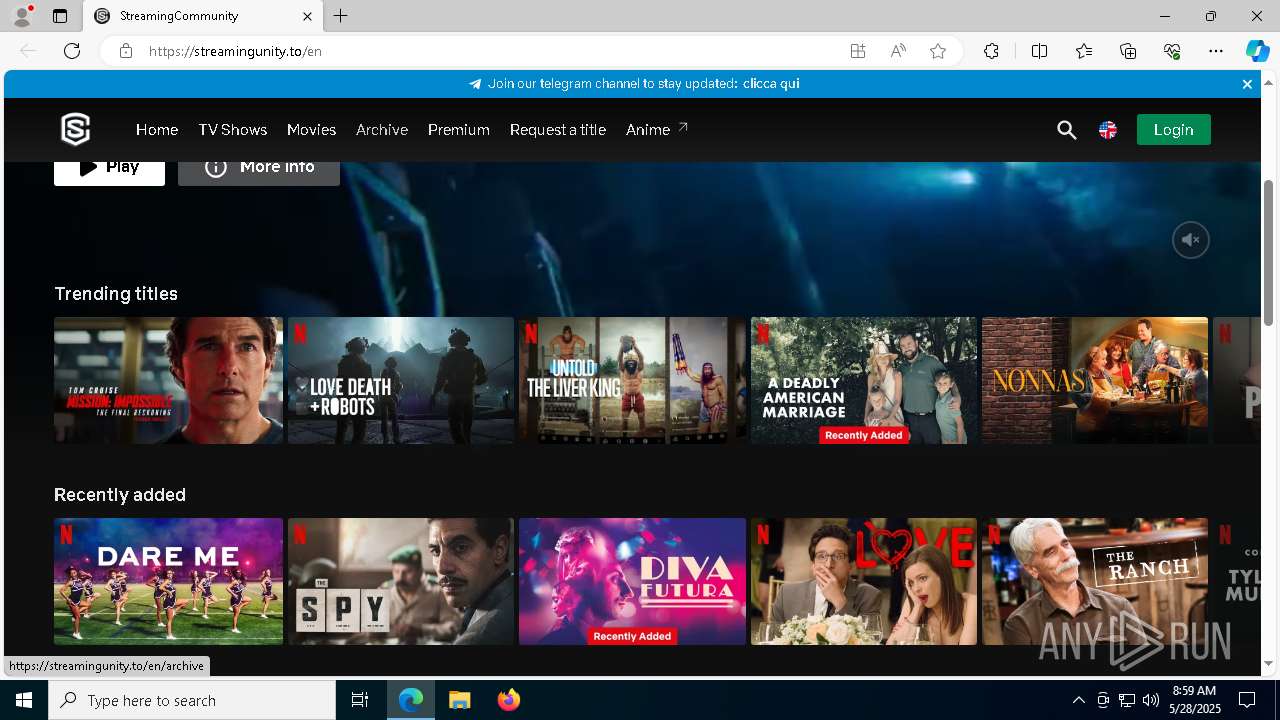Screen dimensions: 1280x720
Task: Click the Recently added heading
Action: pyautogui.click(x=120, y=494)
